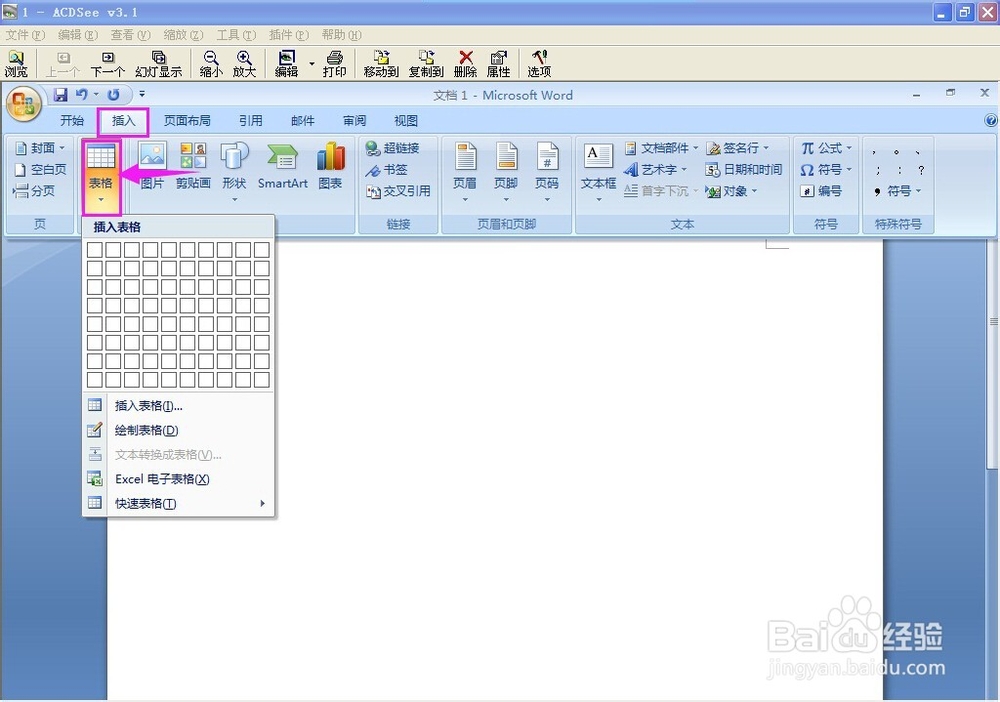Image resolution: width=1000 pixels, height=702 pixels.
Task: Undo with quick access toolbar arrow
Action: [x=82, y=95]
